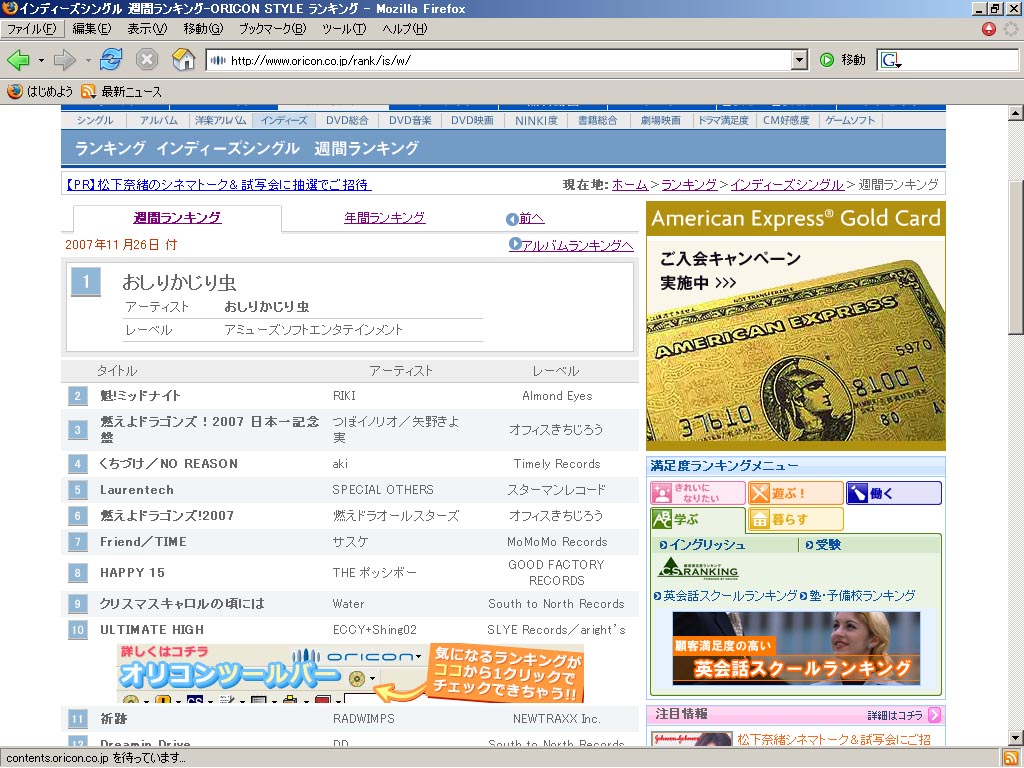
Task: Go to the Home page icon
Action: [x=184, y=60]
